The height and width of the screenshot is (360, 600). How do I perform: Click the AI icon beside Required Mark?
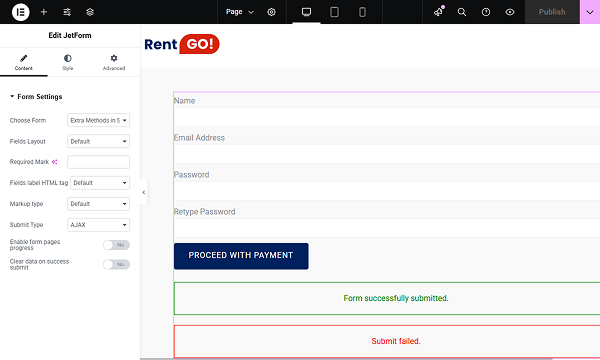54,162
